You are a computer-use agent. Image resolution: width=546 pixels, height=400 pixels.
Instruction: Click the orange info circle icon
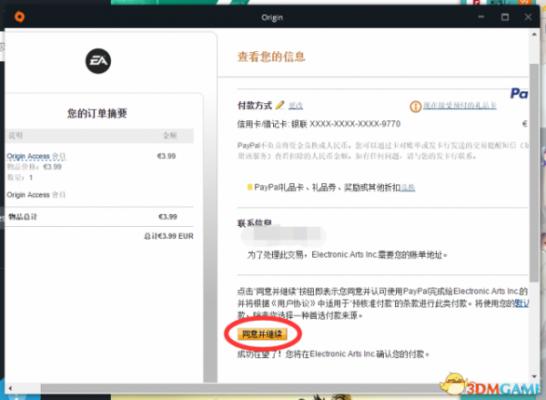pyautogui.click(x=415, y=106)
